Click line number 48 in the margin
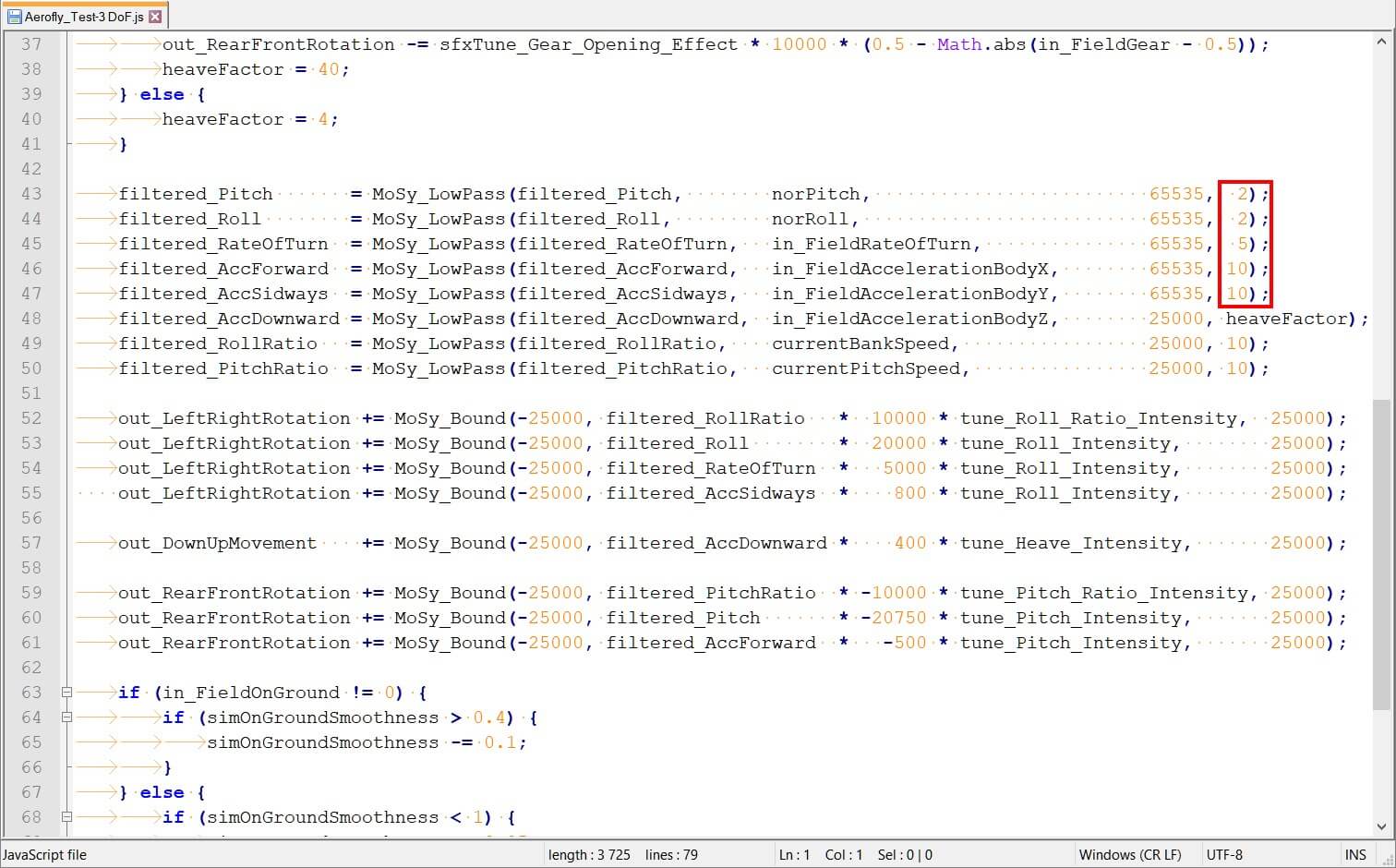Screen dimensions: 1396x868 click(31, 319)
